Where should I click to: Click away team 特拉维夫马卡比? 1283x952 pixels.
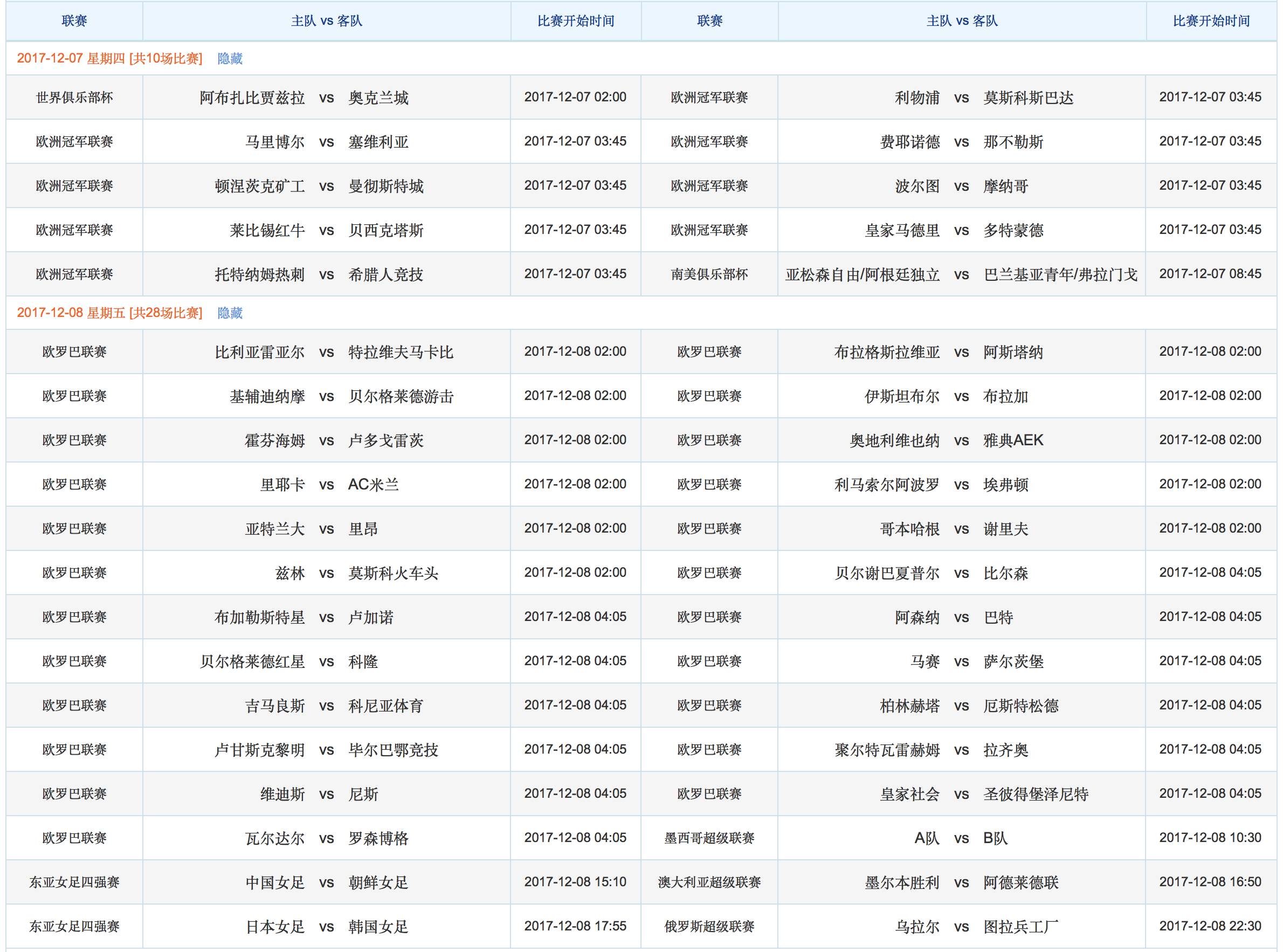(401, 352)
